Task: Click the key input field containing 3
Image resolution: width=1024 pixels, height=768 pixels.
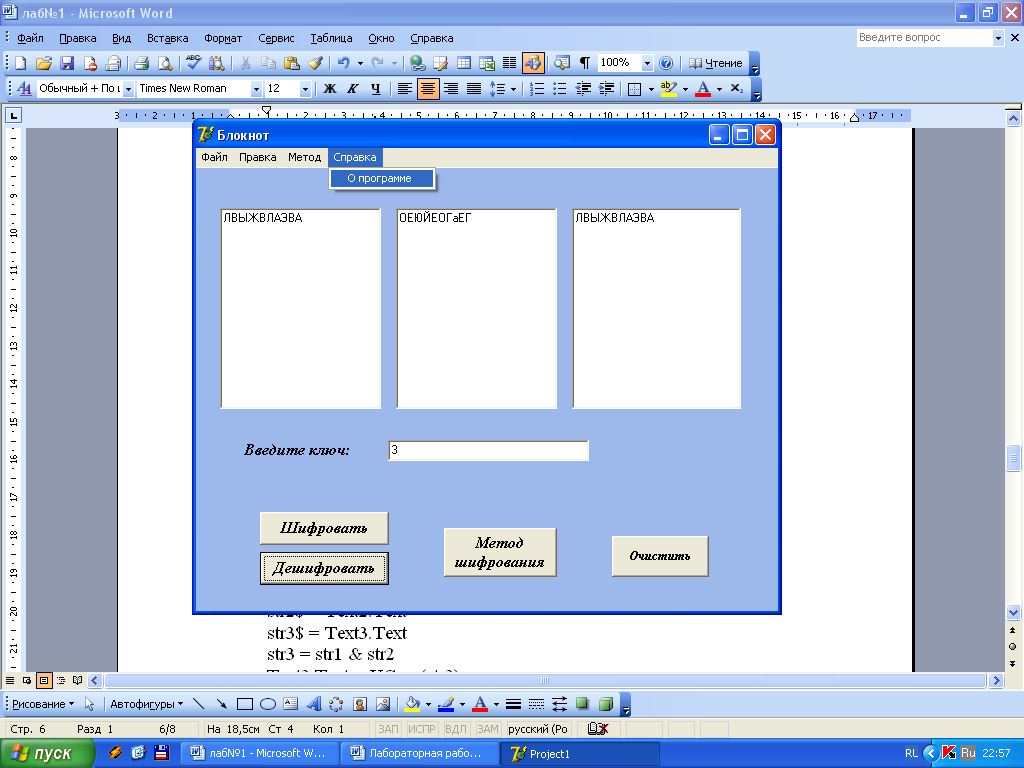Action: coord(488,451)
